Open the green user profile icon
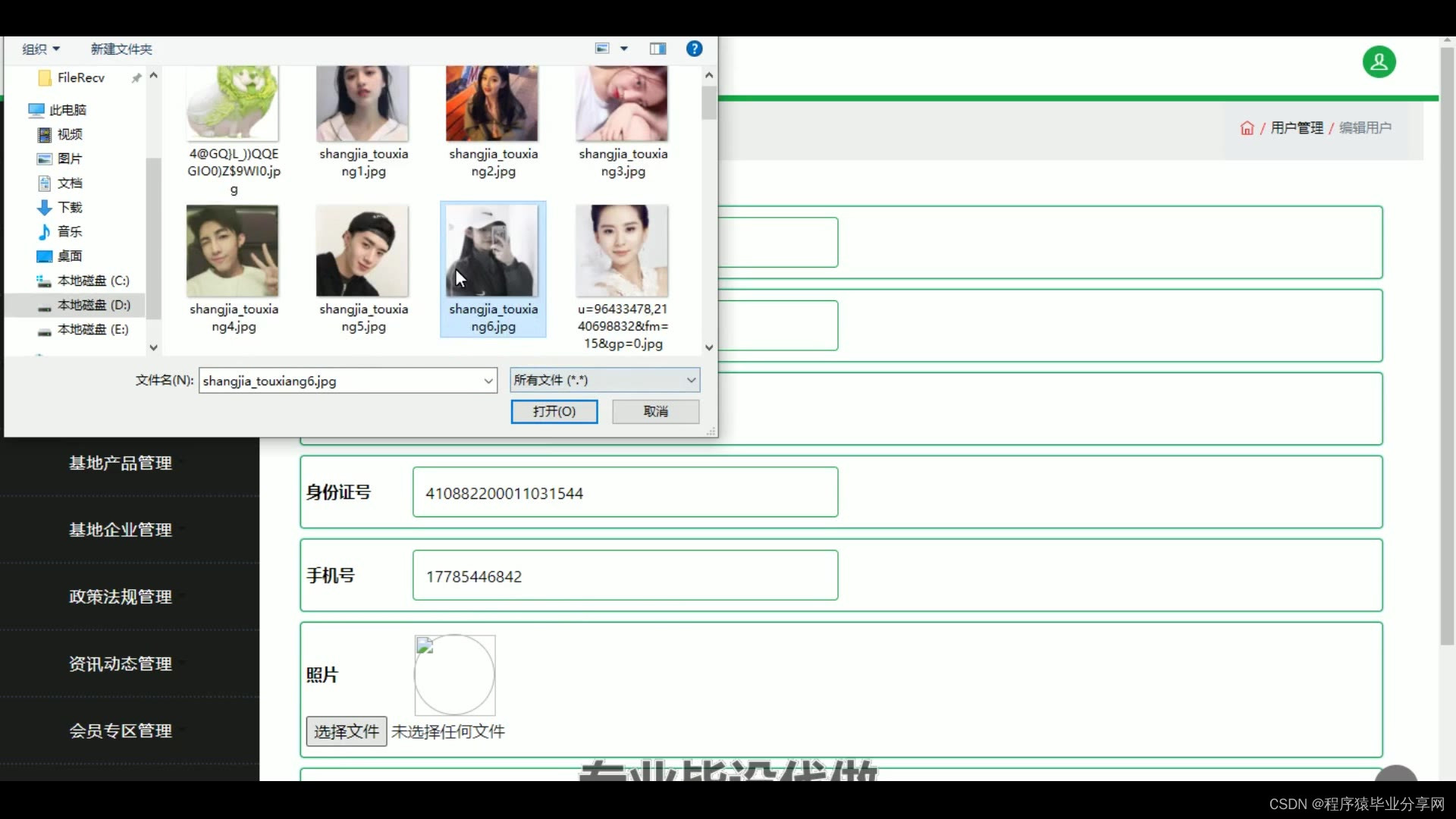The height and width of the screenshot is (819, 1456). pos(1379,62)
